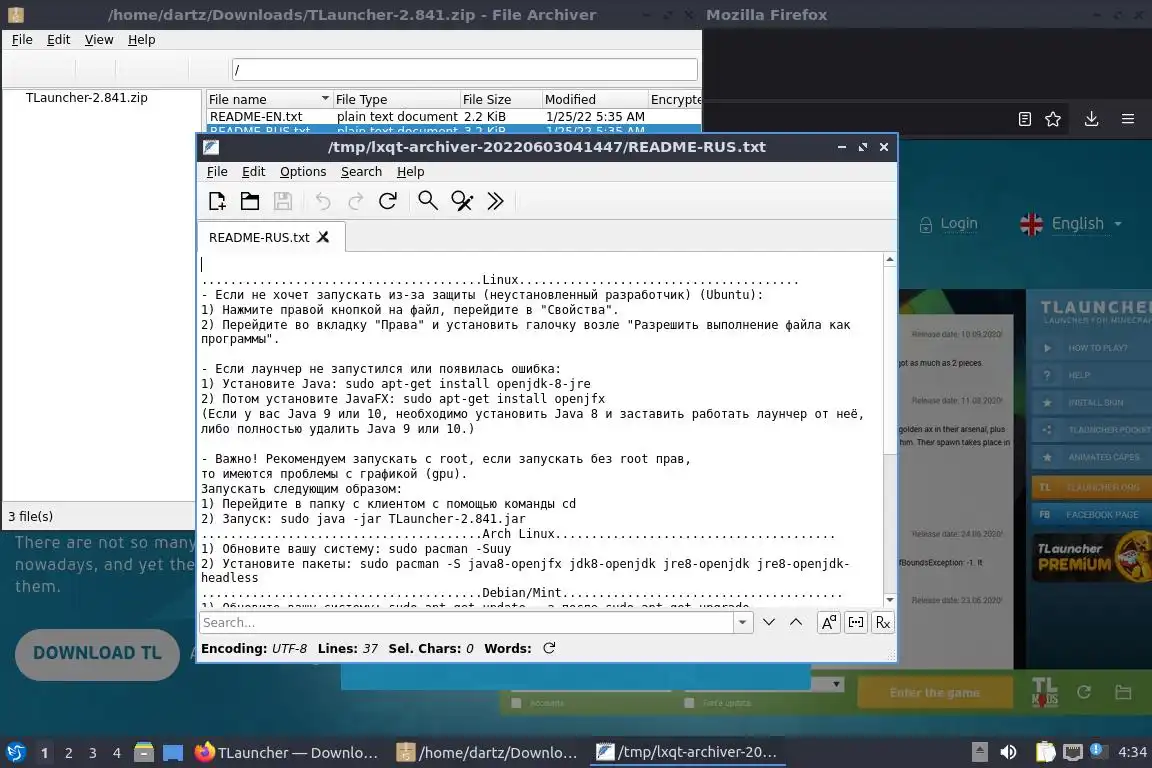1152x768 pixels.
Task: Reload the document with the toolbar refresh icon
Action: (x=388, y=201)
